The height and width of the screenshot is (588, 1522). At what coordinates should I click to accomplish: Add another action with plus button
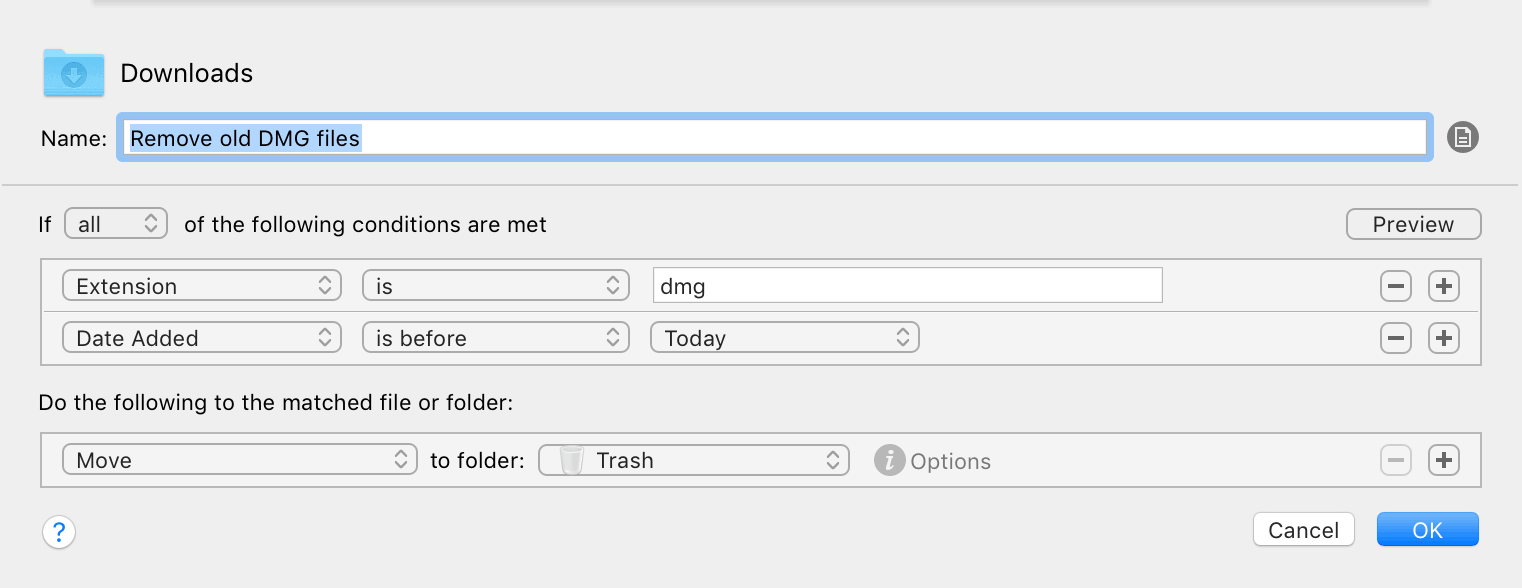pos(1443,460)
